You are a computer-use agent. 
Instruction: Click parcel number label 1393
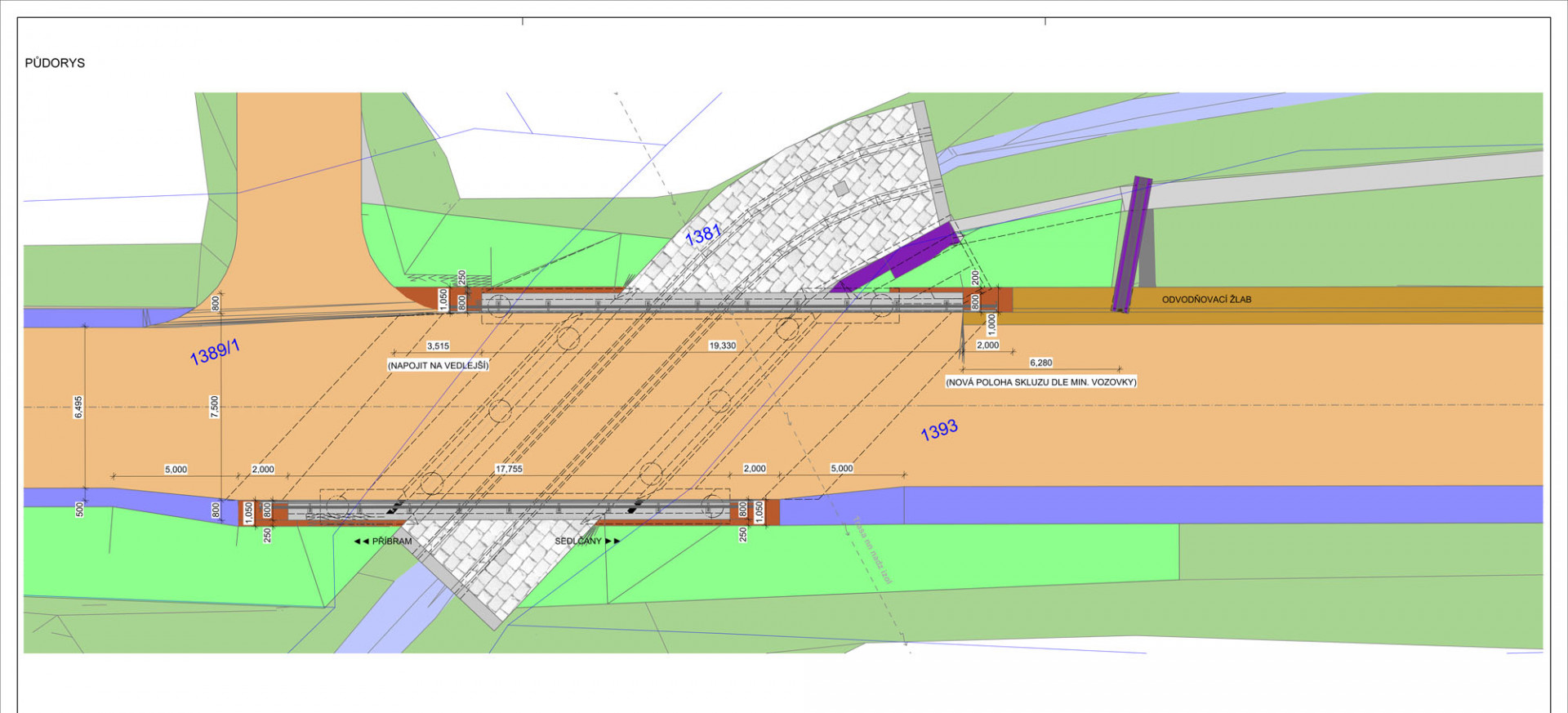[x=939, y=430]
